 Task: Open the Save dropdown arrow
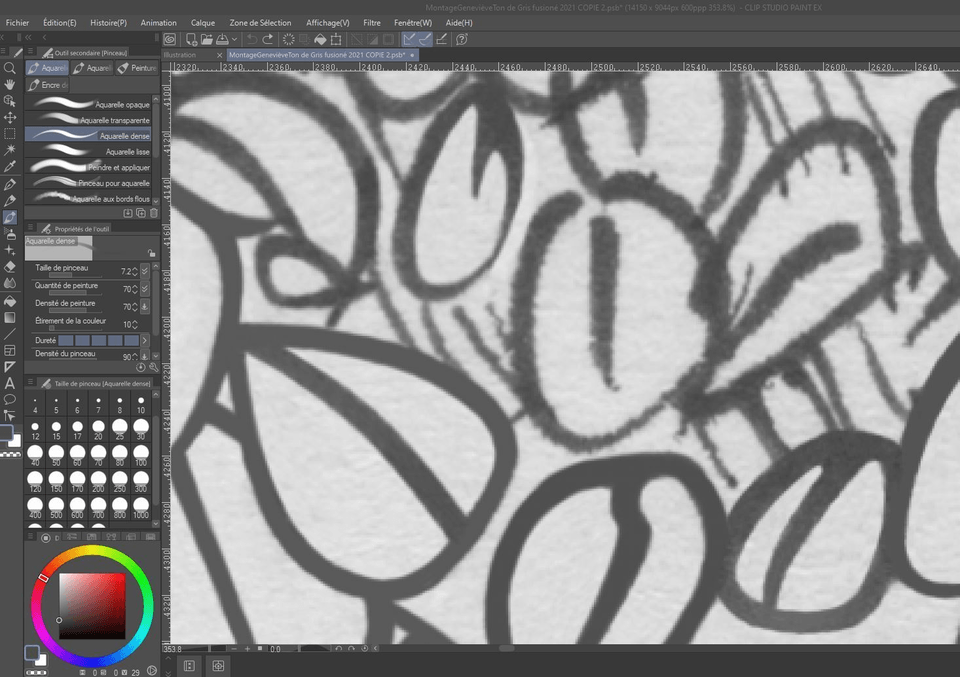tap(236, 39)
